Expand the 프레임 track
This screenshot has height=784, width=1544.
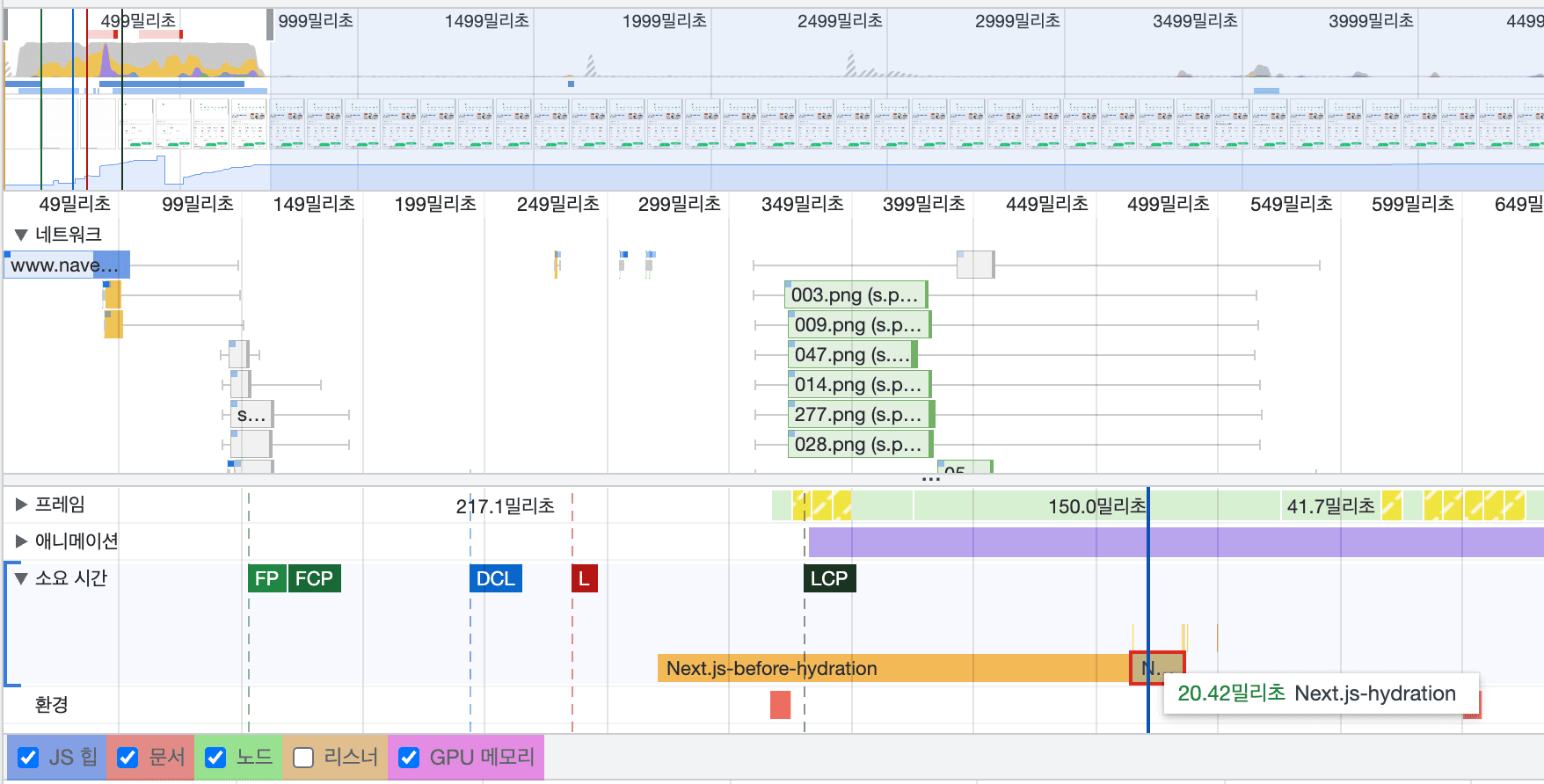coord(21,505)
